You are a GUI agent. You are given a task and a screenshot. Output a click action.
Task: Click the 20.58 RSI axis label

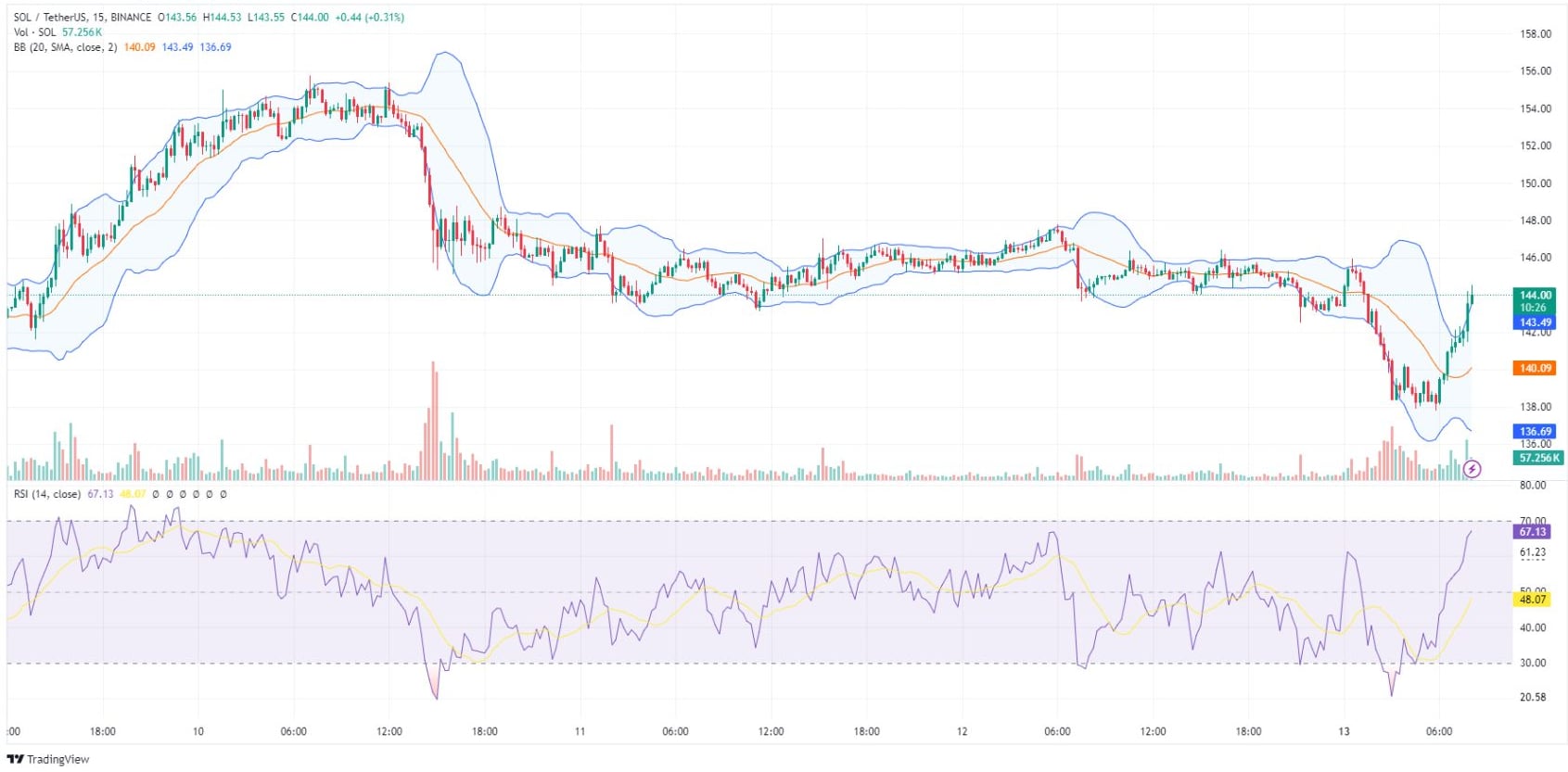1533,697
